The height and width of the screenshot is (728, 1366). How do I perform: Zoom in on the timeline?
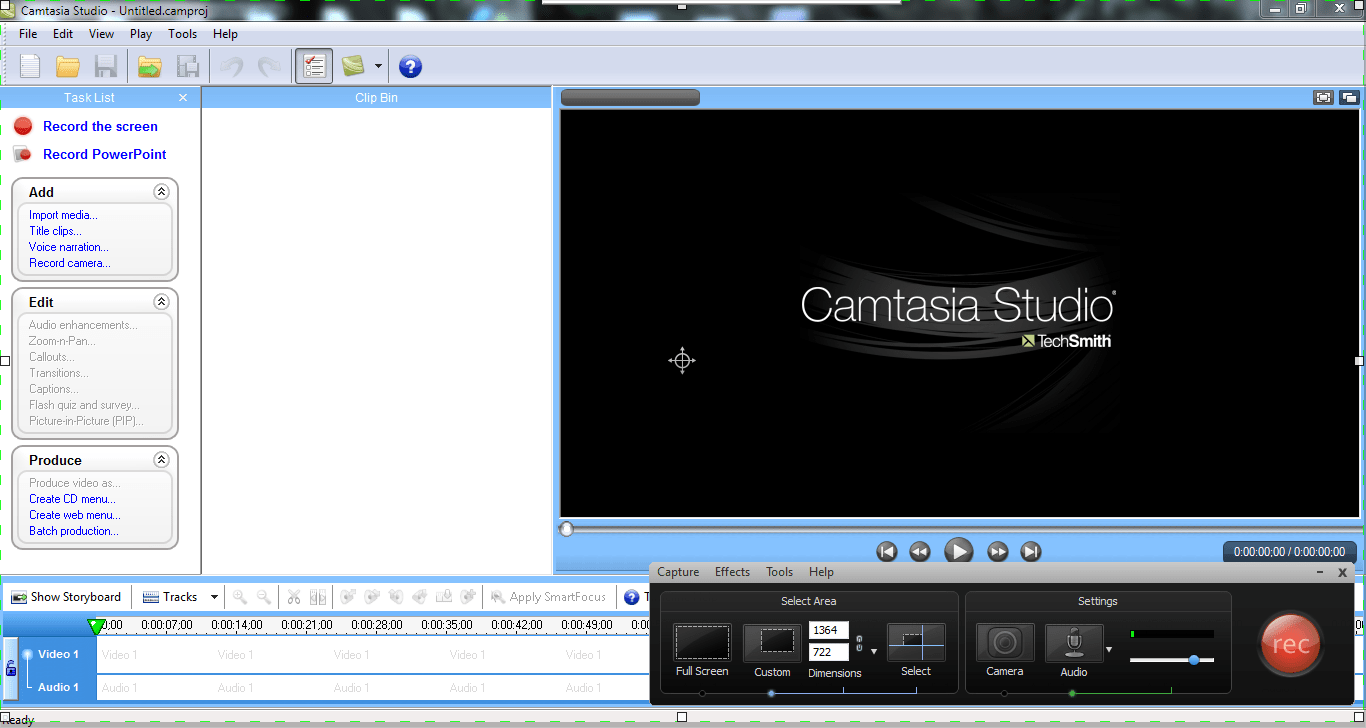tap(240, 597)
